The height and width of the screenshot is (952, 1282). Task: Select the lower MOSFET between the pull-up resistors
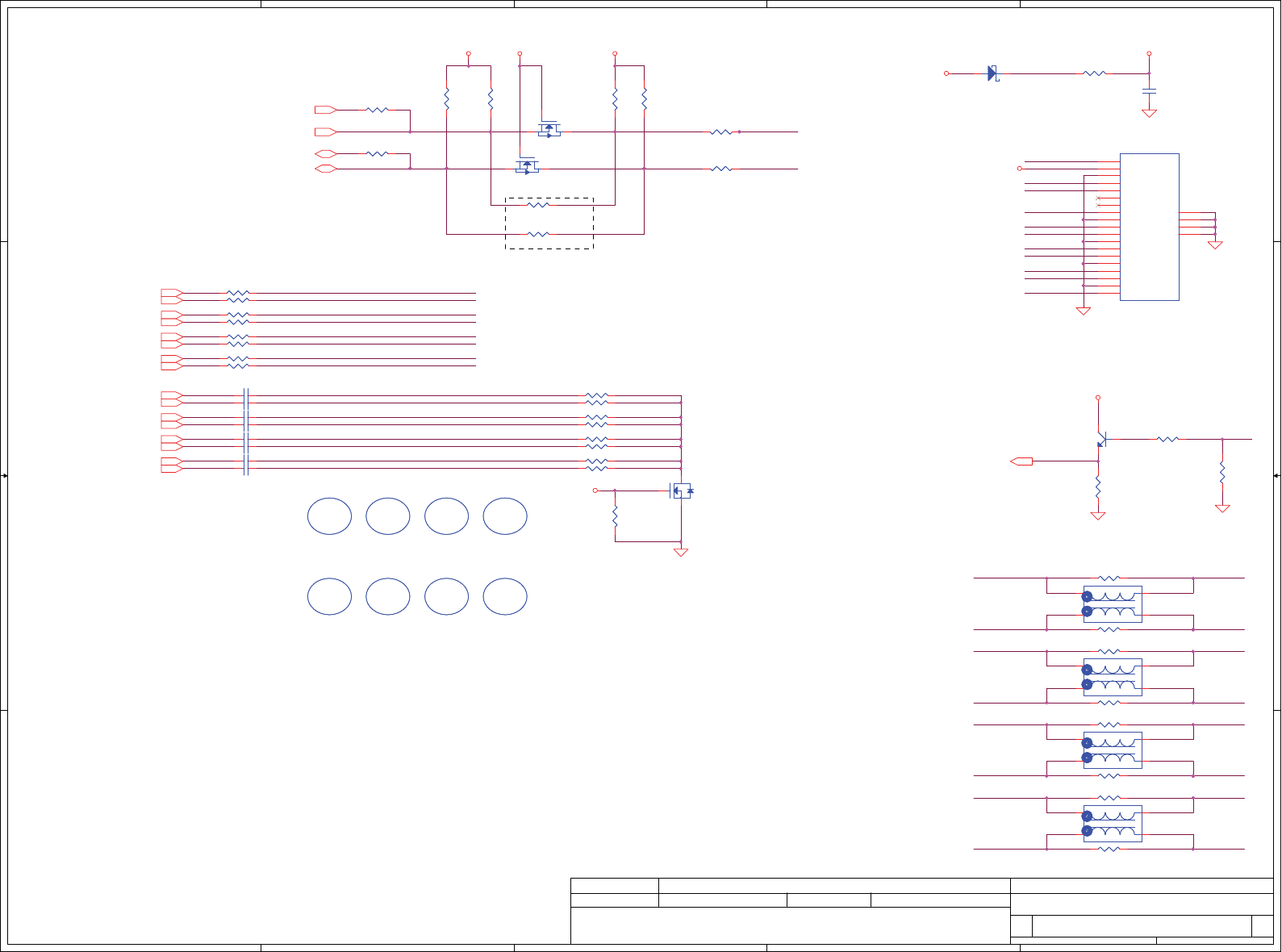pyautogui.click(x=527, y=166)
